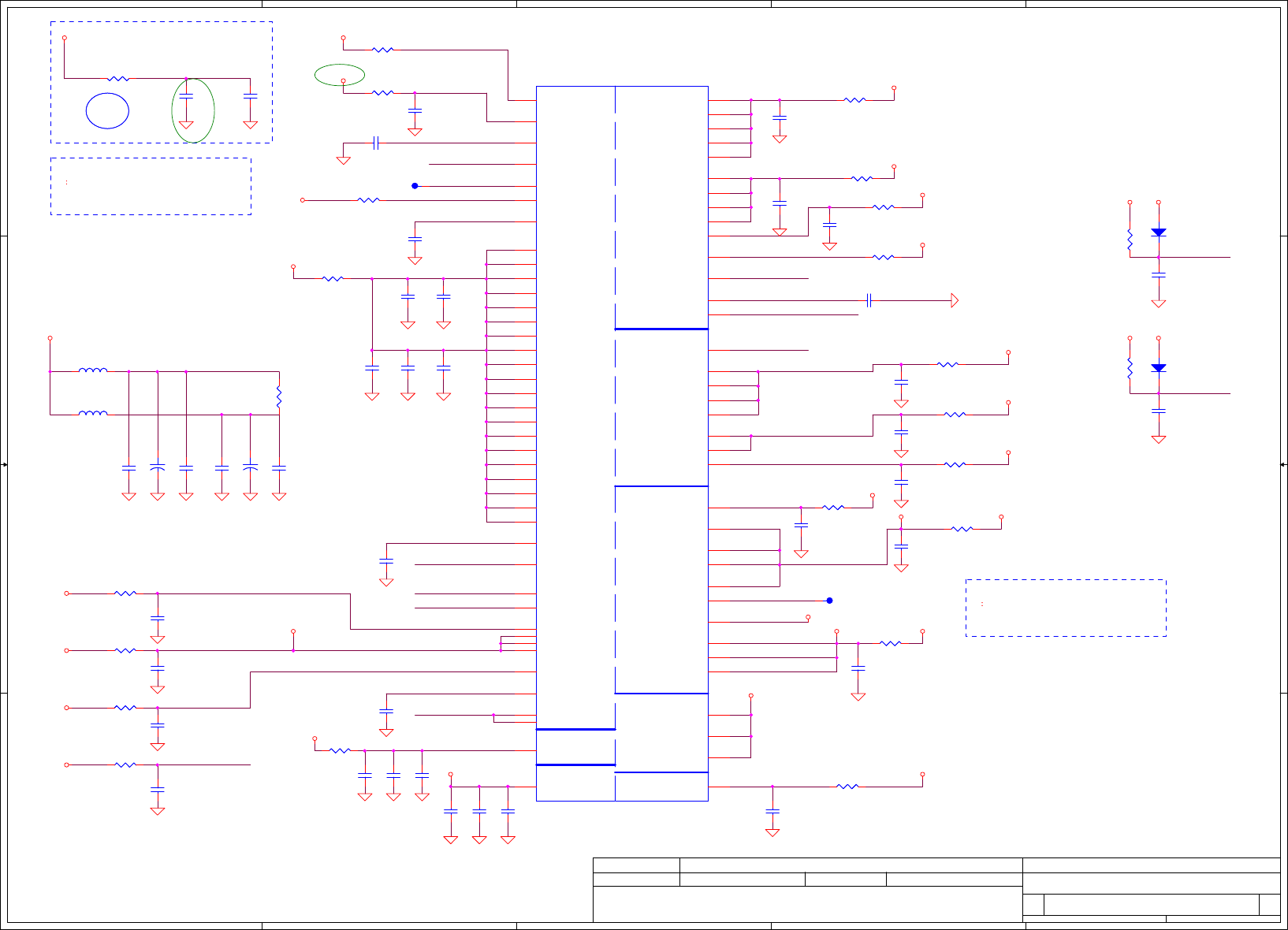Select the vertical resistor beside the inductor filter
This screenshot has width=1288, height=930.
click(x=279, y=396)
